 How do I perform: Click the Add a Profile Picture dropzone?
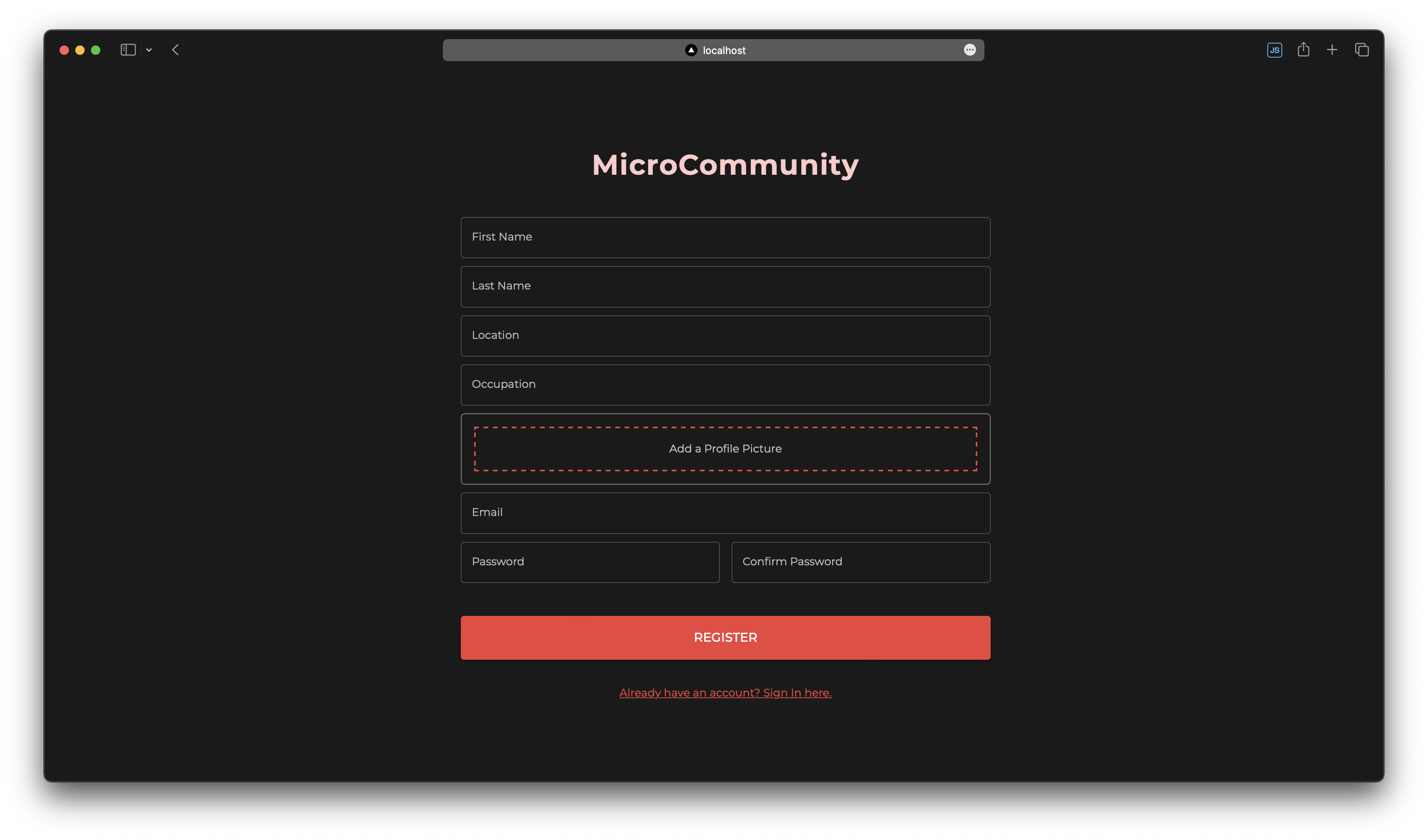click(x=725, y=449)
